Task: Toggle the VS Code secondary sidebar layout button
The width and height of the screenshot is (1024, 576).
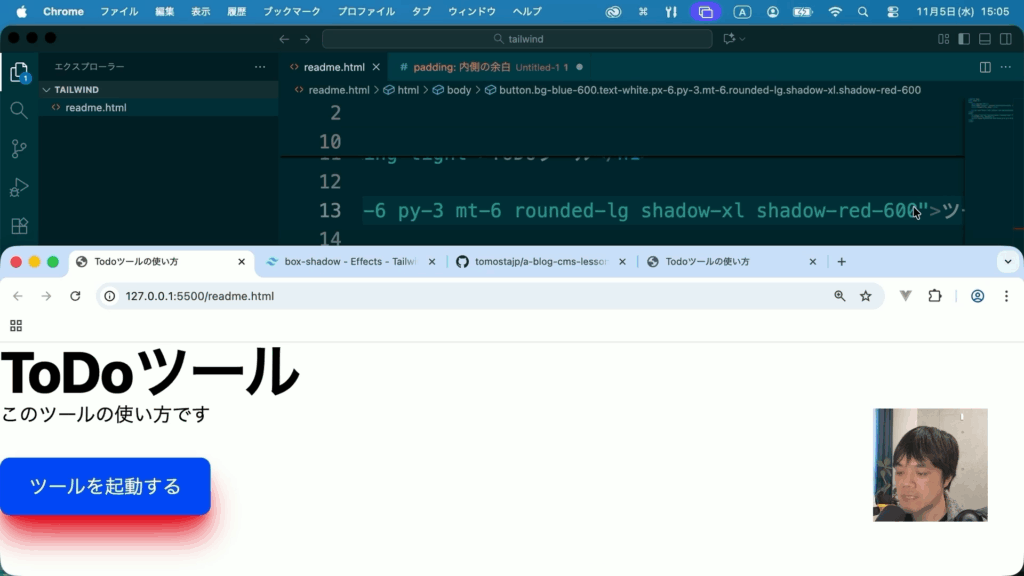Action: 1004,39
